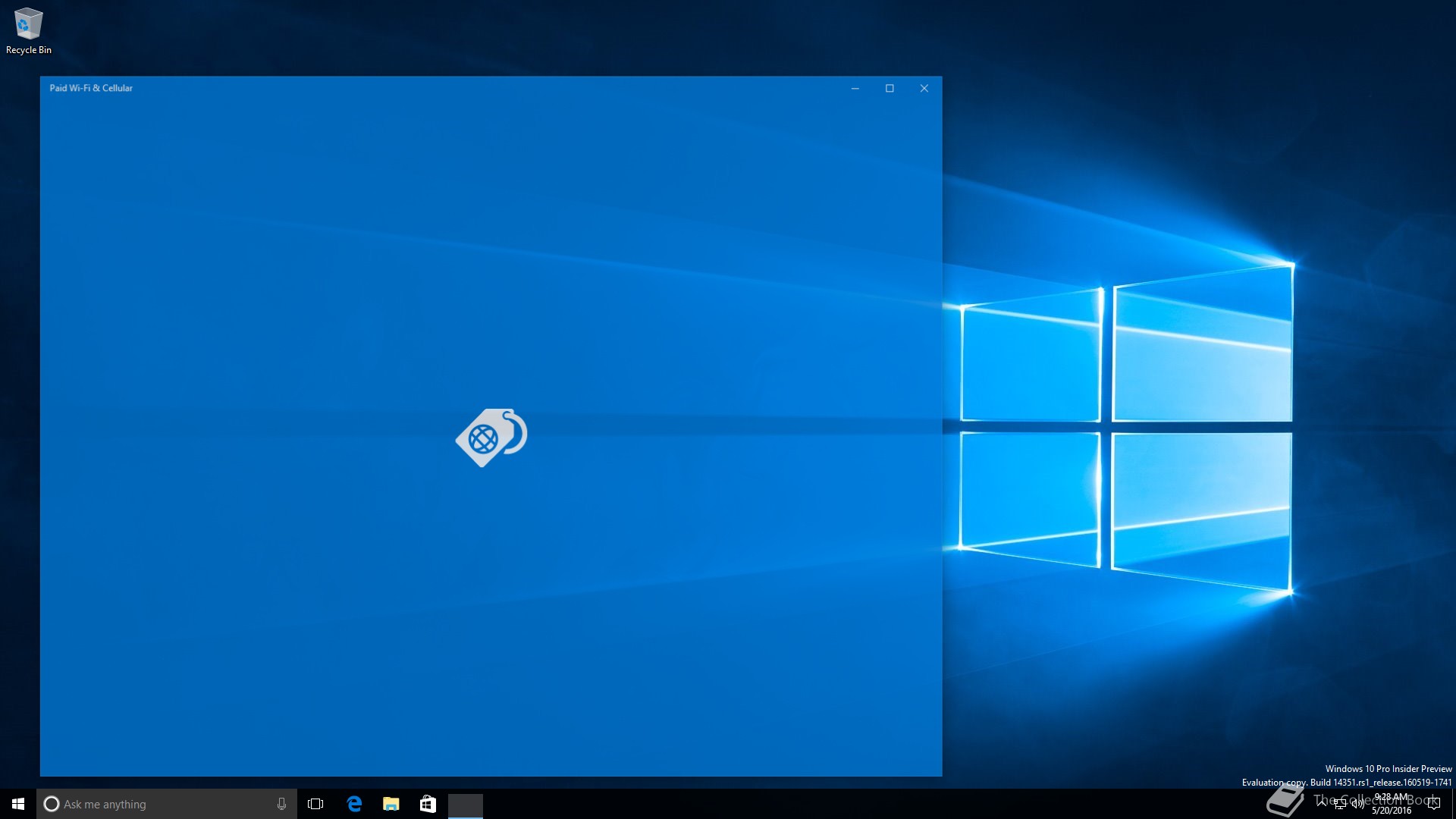
Task: Open the Windows Store taskbar icon
Action: tap(428, 804)
